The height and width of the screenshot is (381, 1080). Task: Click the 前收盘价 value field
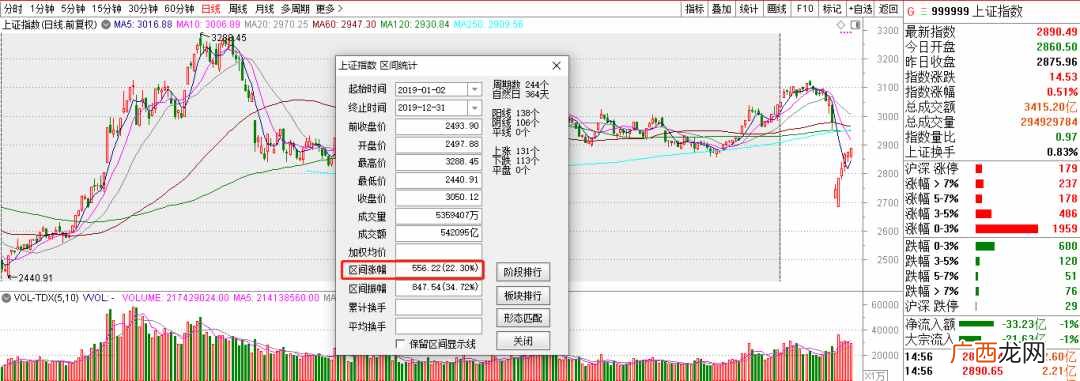438,127
